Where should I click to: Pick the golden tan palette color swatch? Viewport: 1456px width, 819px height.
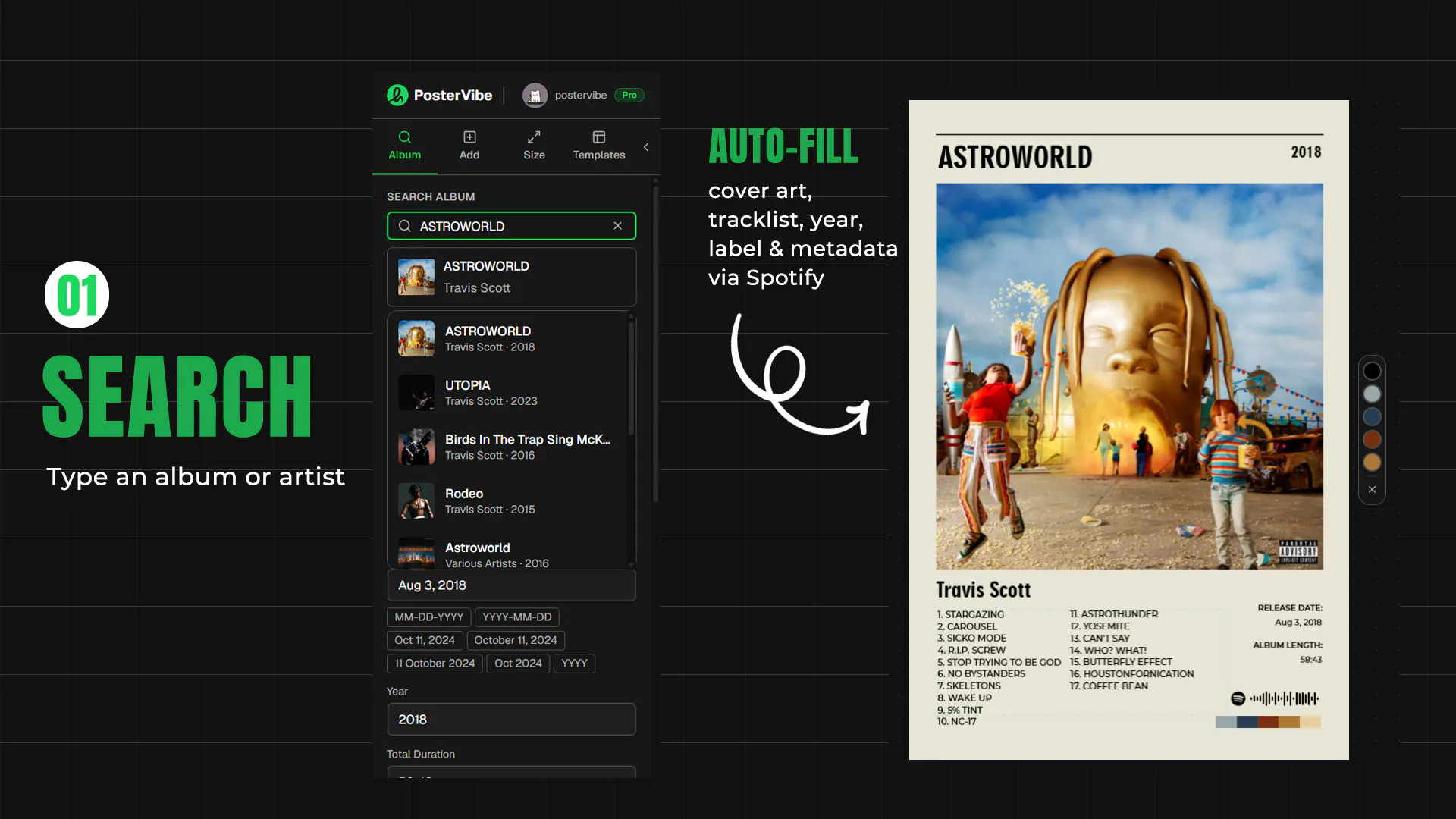click(x=1372, y=462)
